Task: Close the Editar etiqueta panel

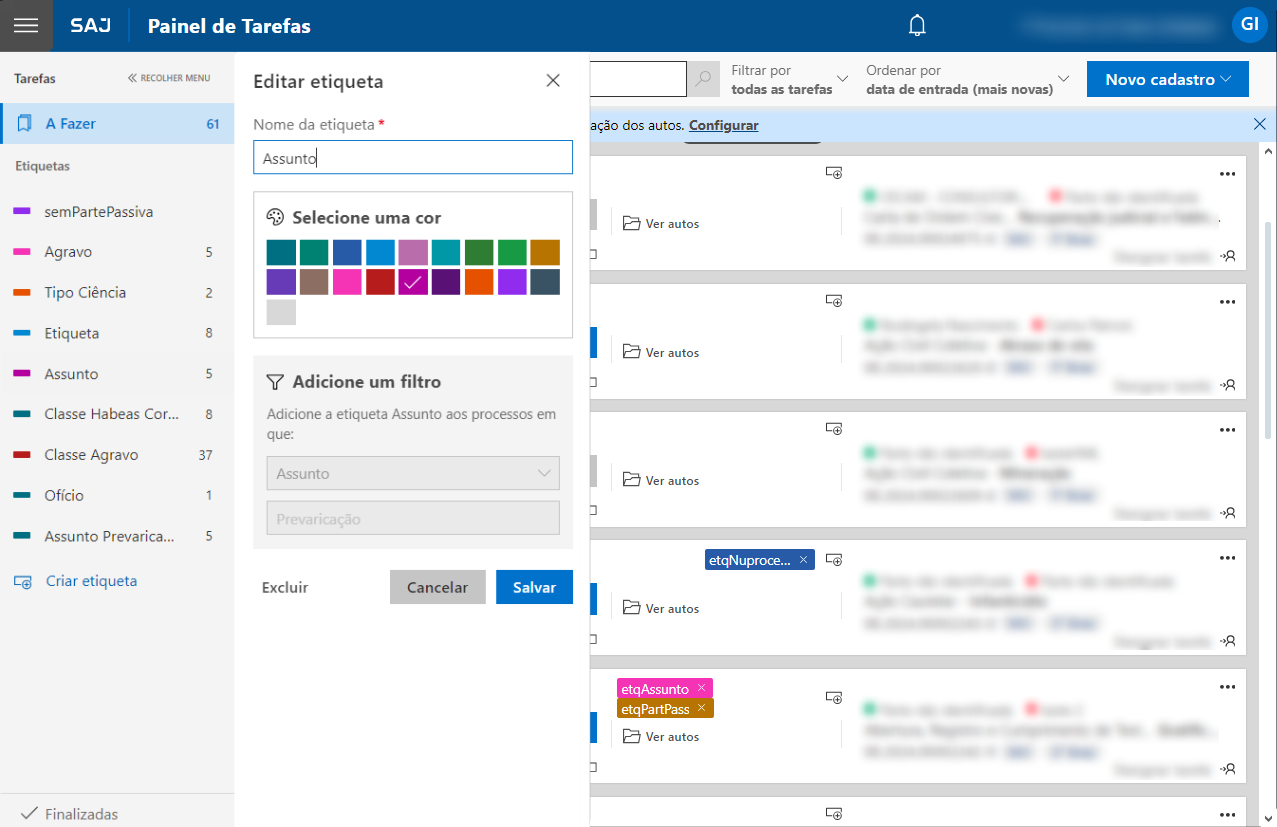Action: pyautogui.click(x=553, y=81)
